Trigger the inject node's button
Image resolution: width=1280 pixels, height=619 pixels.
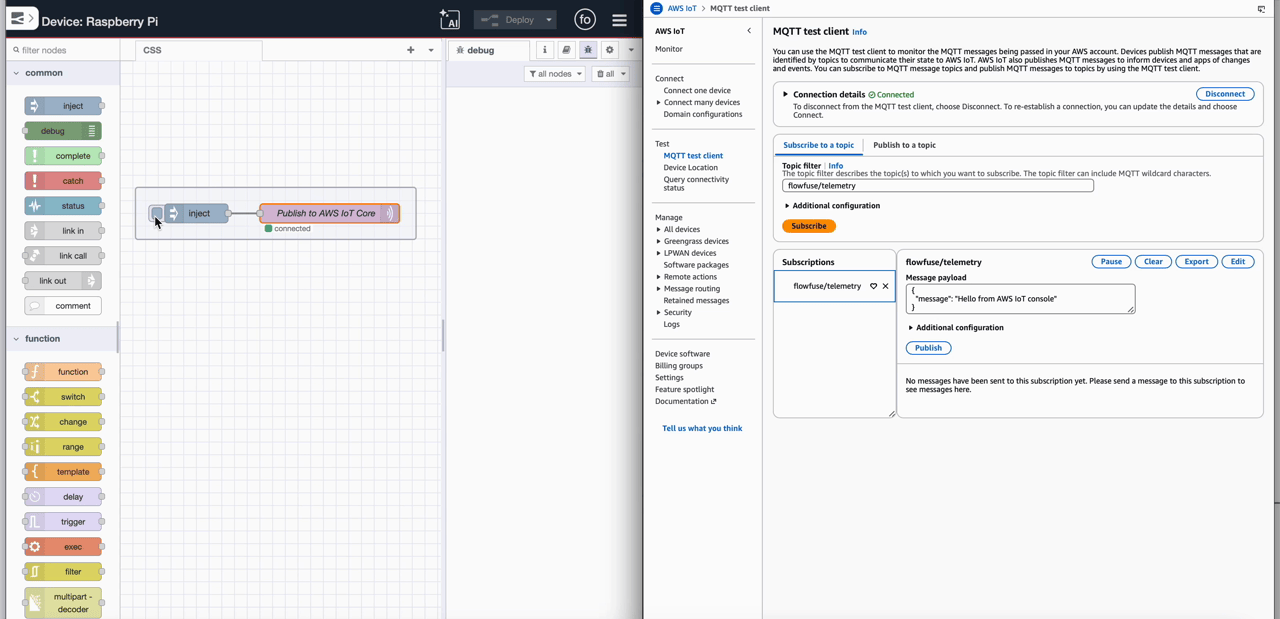coord(157,212)
